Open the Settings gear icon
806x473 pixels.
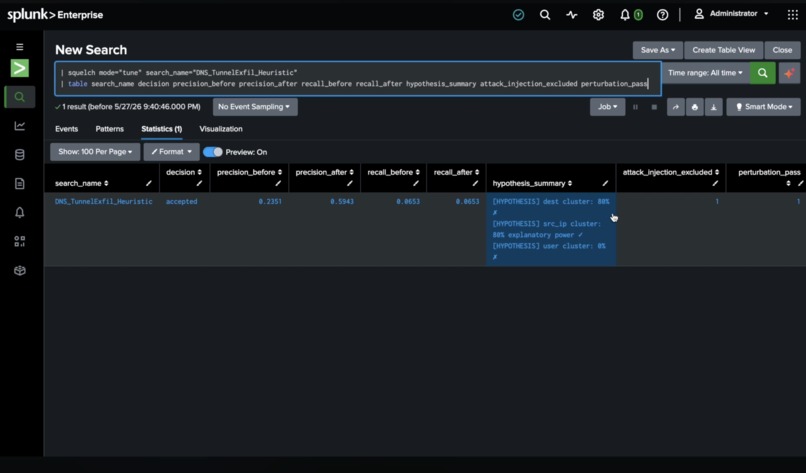[598, 15]
